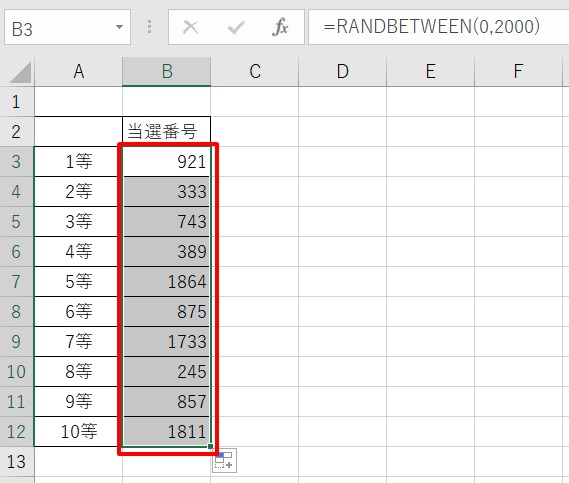The image size is (569, 483).
Task: Click the cell labeled 10等
Action: click(x=79, y=431)
